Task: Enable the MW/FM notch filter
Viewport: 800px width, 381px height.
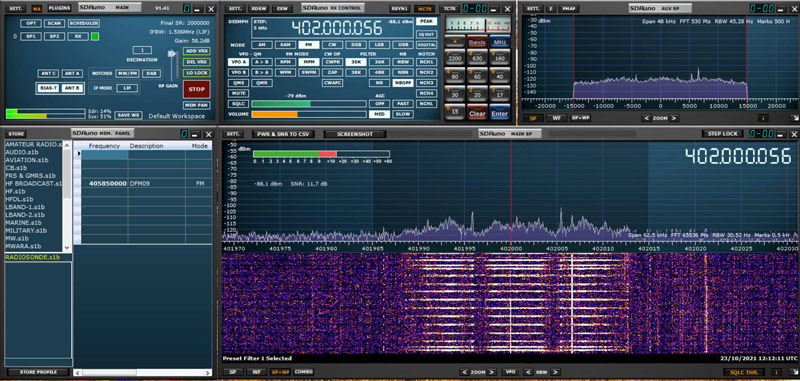Action: pyautogui.click(x=127, y=73)
